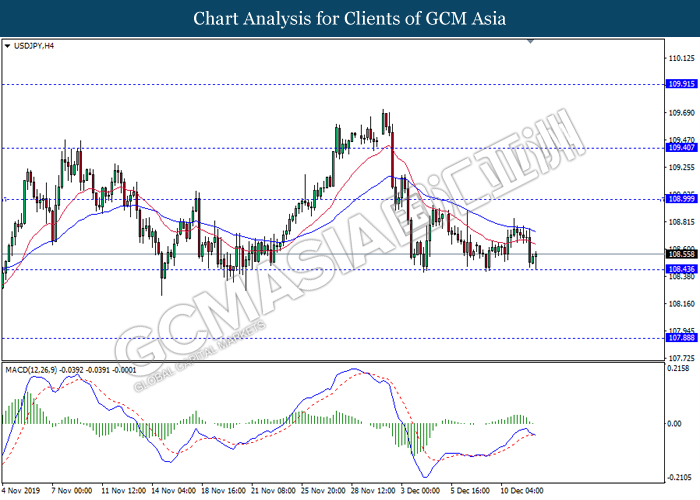Click the 110.125 price scale value
The image size is (700, 500).
[682, 58]
